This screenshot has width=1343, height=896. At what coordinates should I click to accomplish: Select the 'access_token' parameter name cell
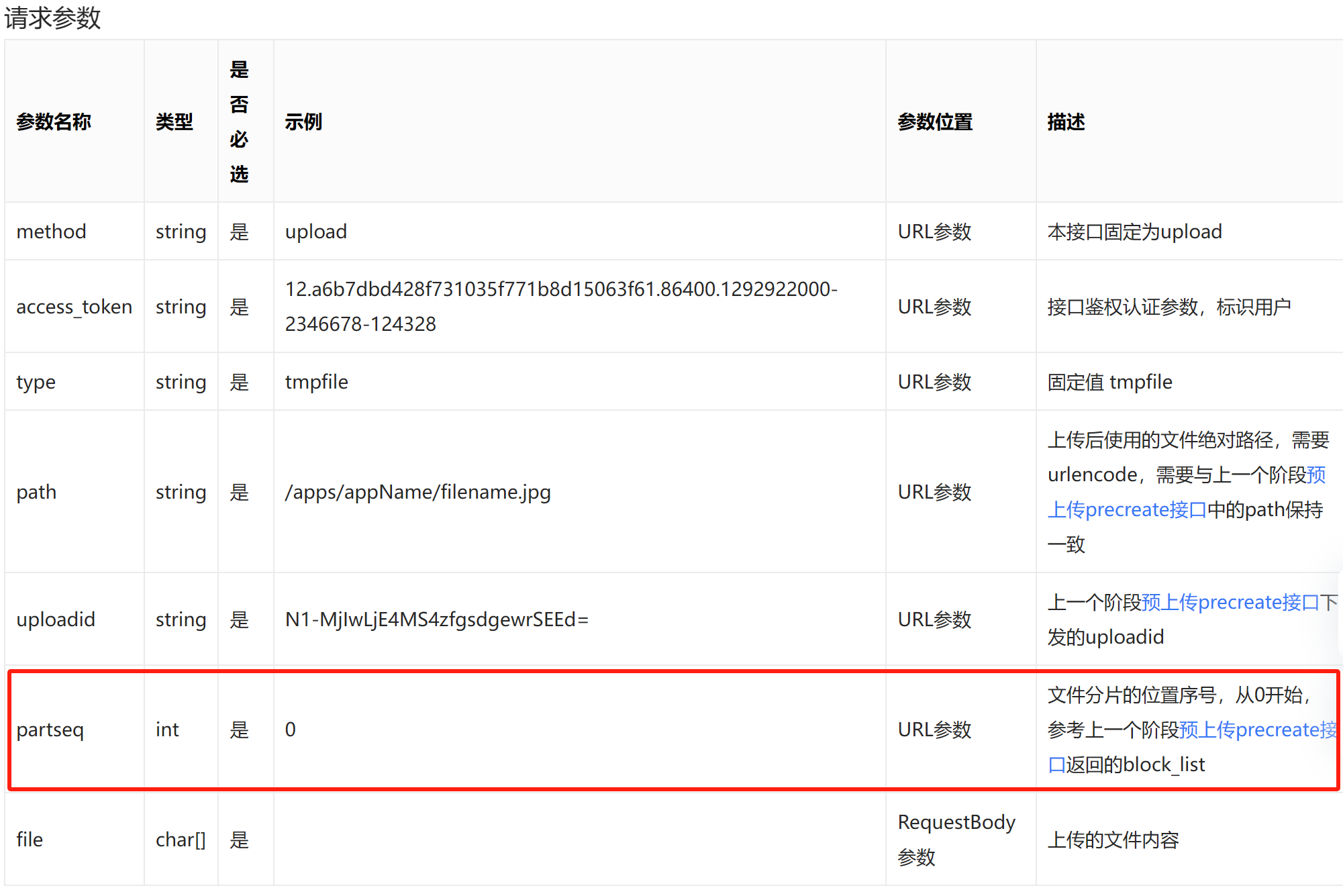click(74, 307)
